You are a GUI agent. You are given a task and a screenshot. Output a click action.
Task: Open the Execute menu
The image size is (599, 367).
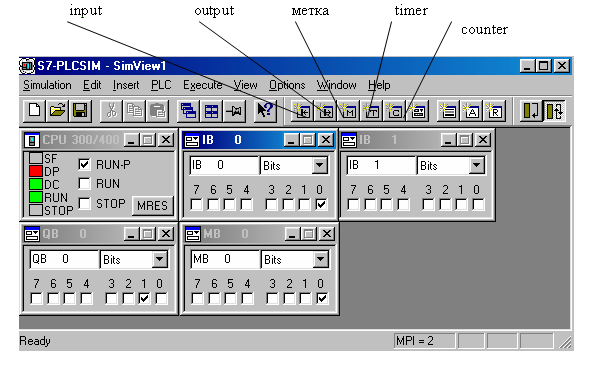coord(202,85)
